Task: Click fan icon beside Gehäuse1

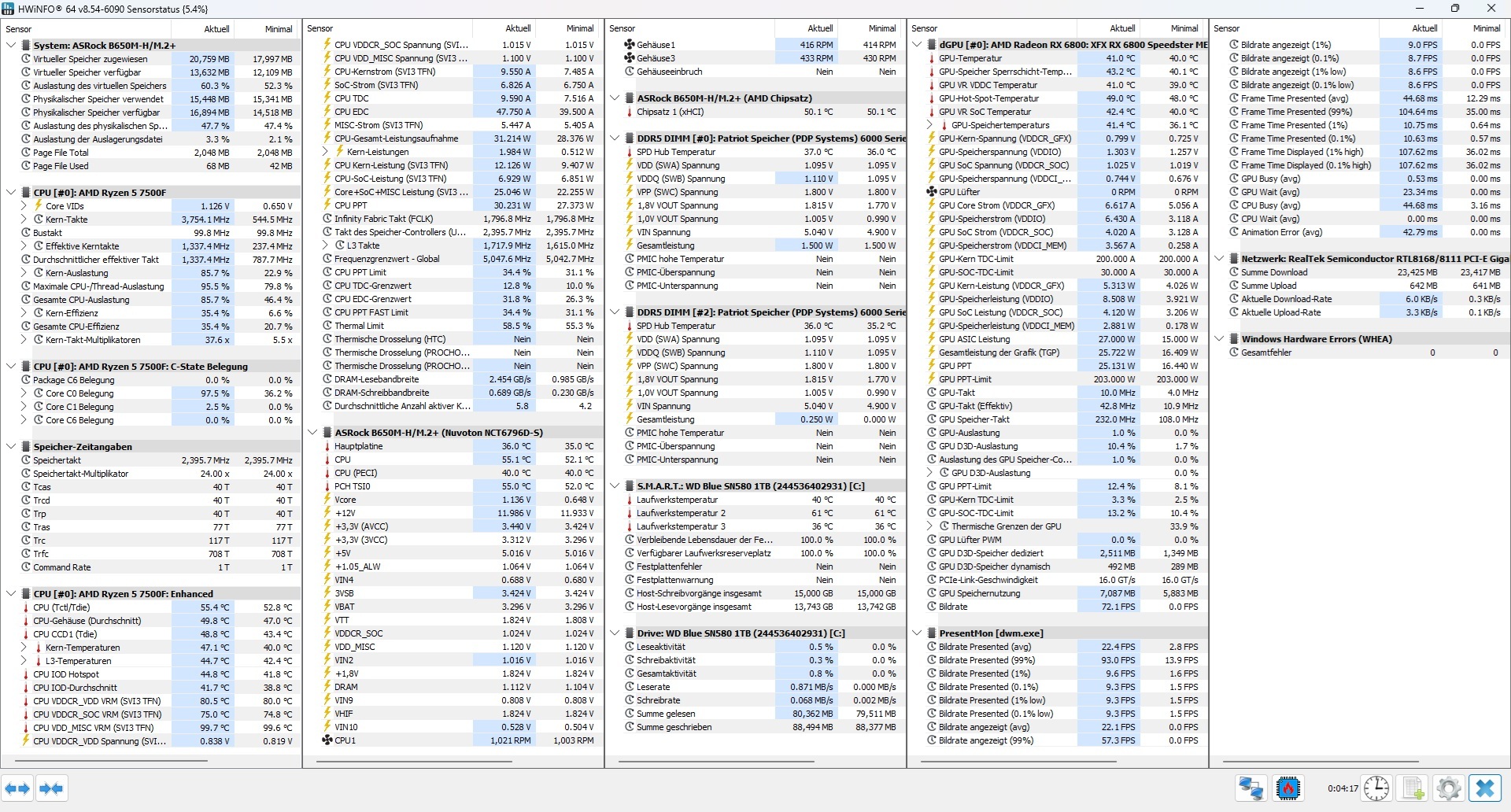Action: 629,45
